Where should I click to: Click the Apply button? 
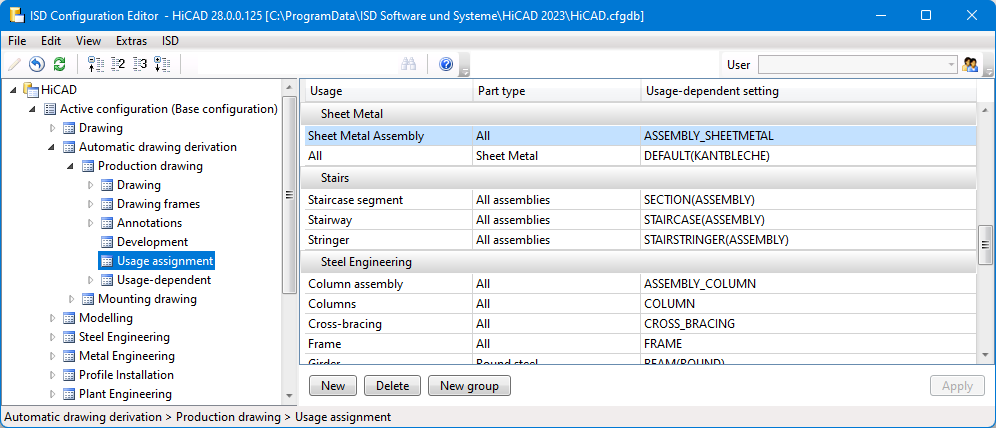(x=957, y=385)
